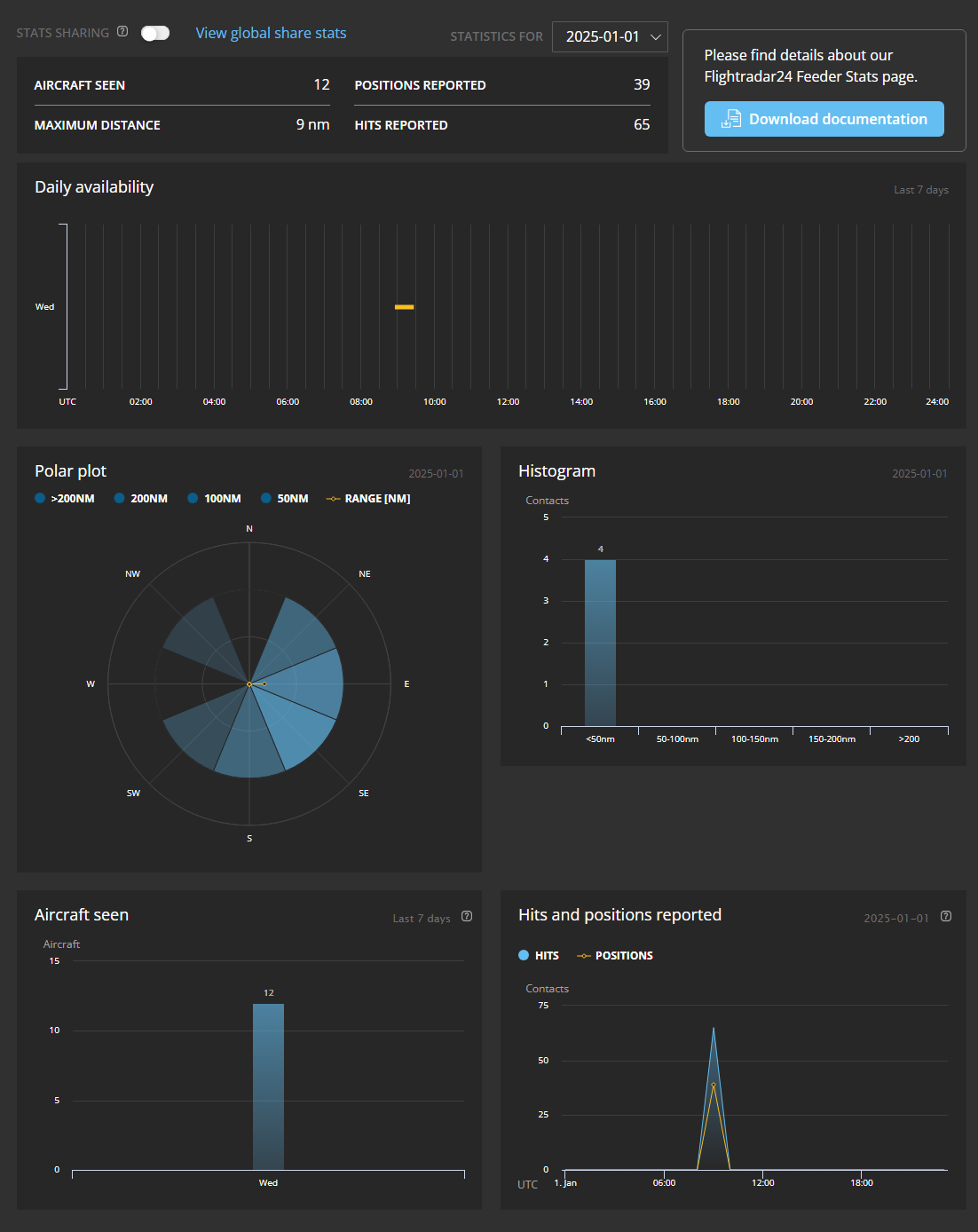Viewport: 978px width, 1232px height.
Task: Click the Stats Sharing help question icon
Action: click(x=122, y=32)
